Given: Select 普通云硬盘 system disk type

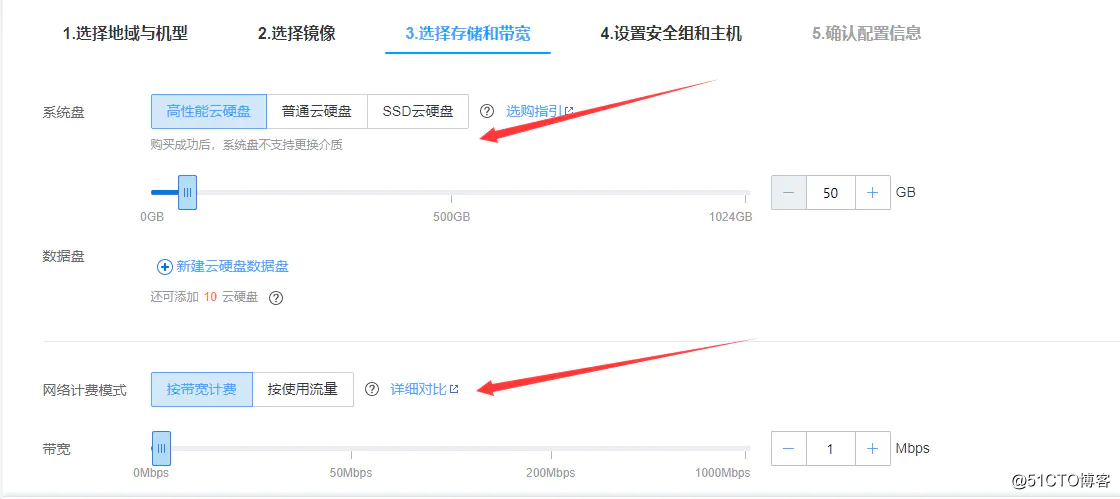Looking at the screenshot, I should pos(317,111).
